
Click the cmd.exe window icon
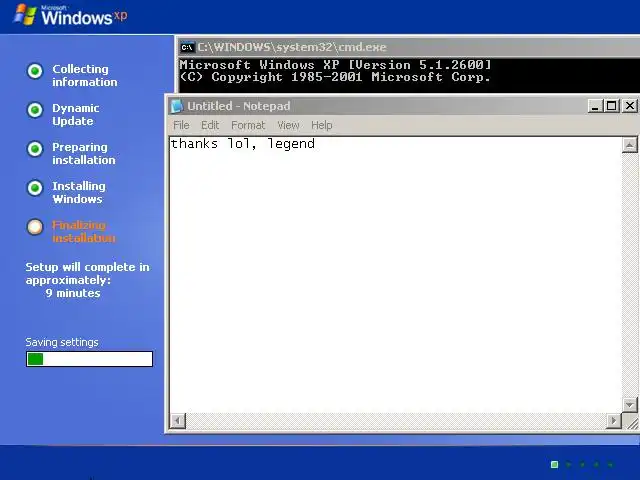coord(187,47)
